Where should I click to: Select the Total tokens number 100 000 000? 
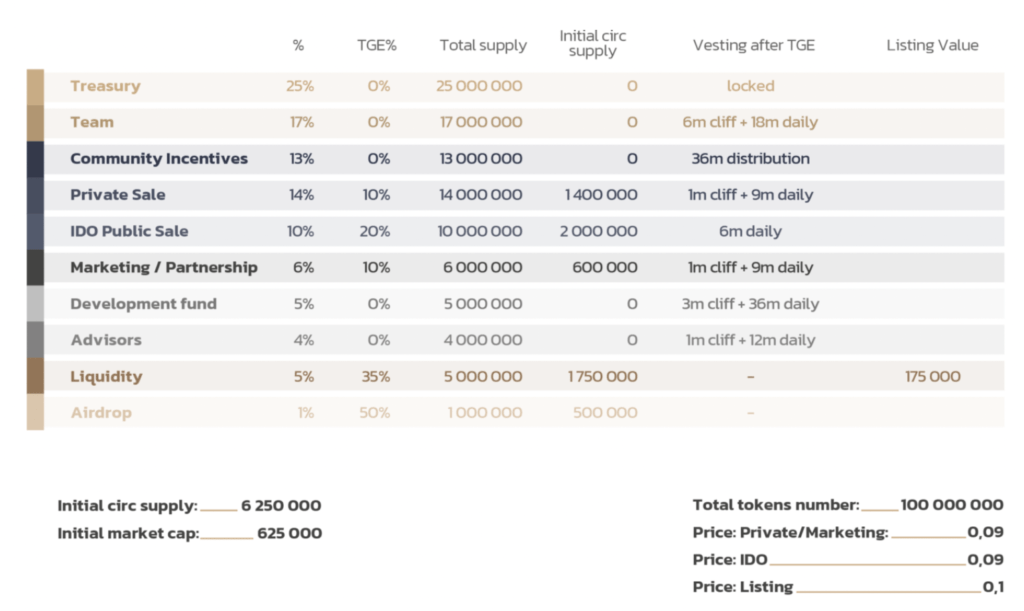pyautogui.click(x=951, y=506)
